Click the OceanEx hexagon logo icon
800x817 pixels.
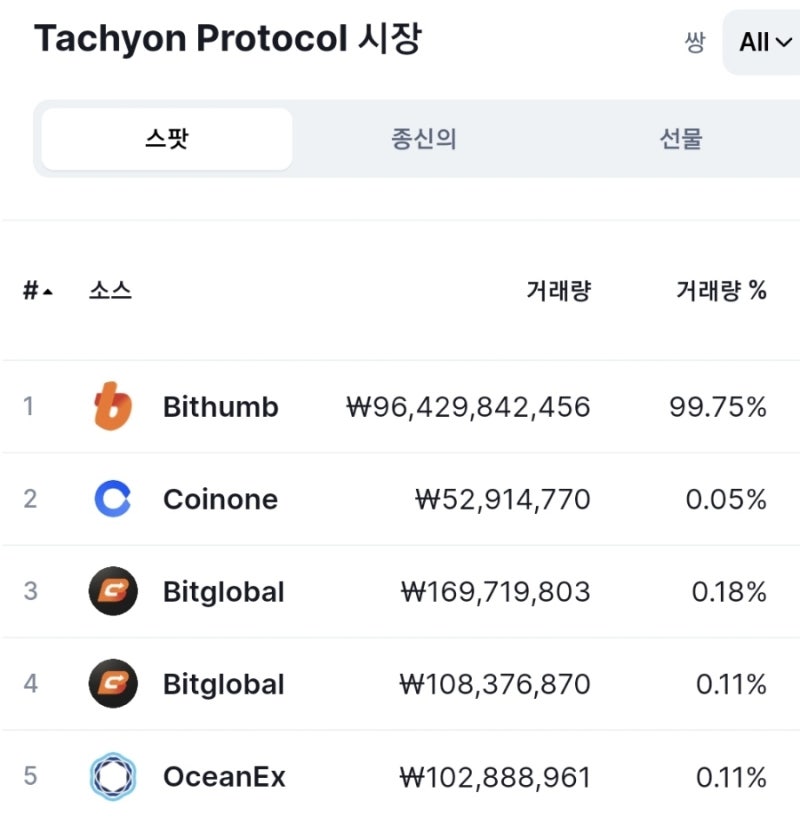113,776
